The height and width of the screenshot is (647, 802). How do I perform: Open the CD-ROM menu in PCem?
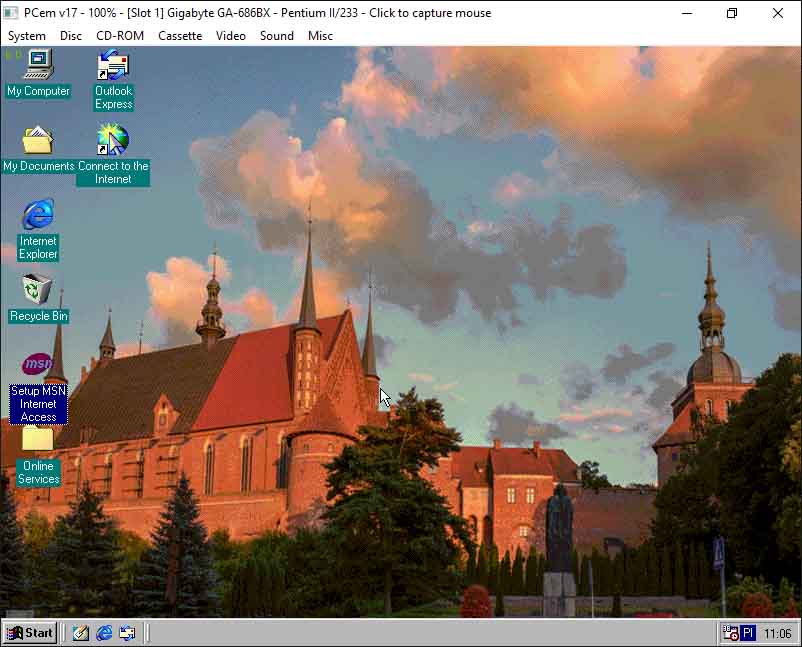point(120,36)
